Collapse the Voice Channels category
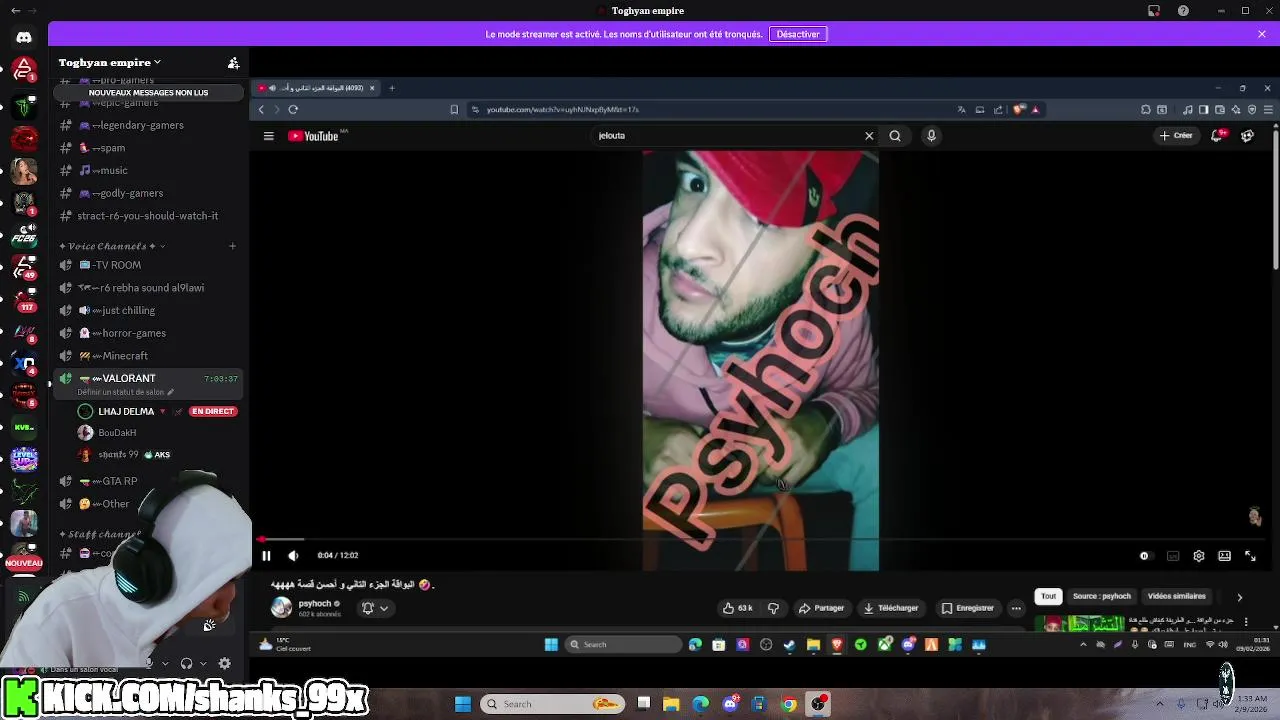 112,246
